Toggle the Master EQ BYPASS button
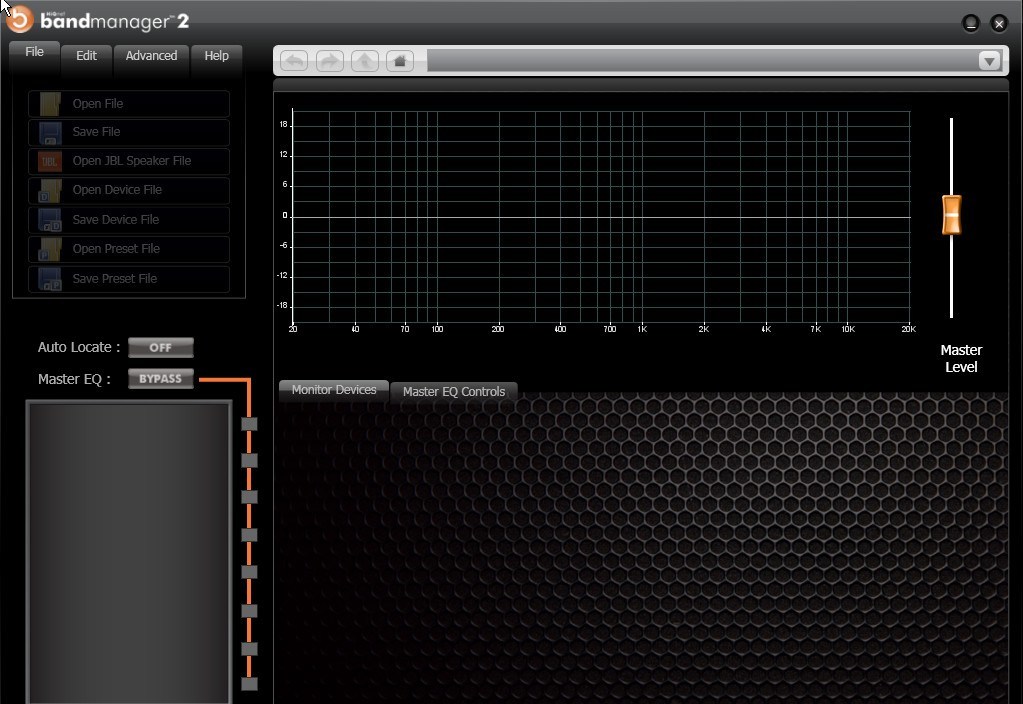 [160, 378]
